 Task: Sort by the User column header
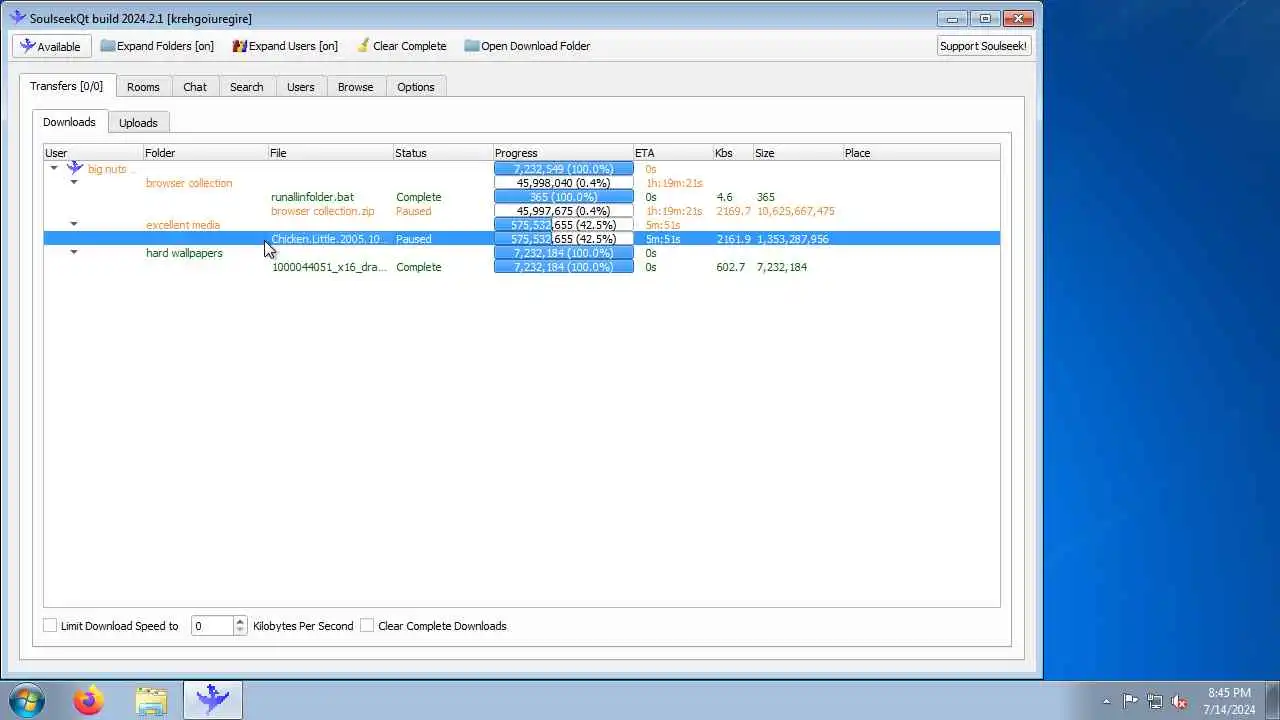point(94,153)
